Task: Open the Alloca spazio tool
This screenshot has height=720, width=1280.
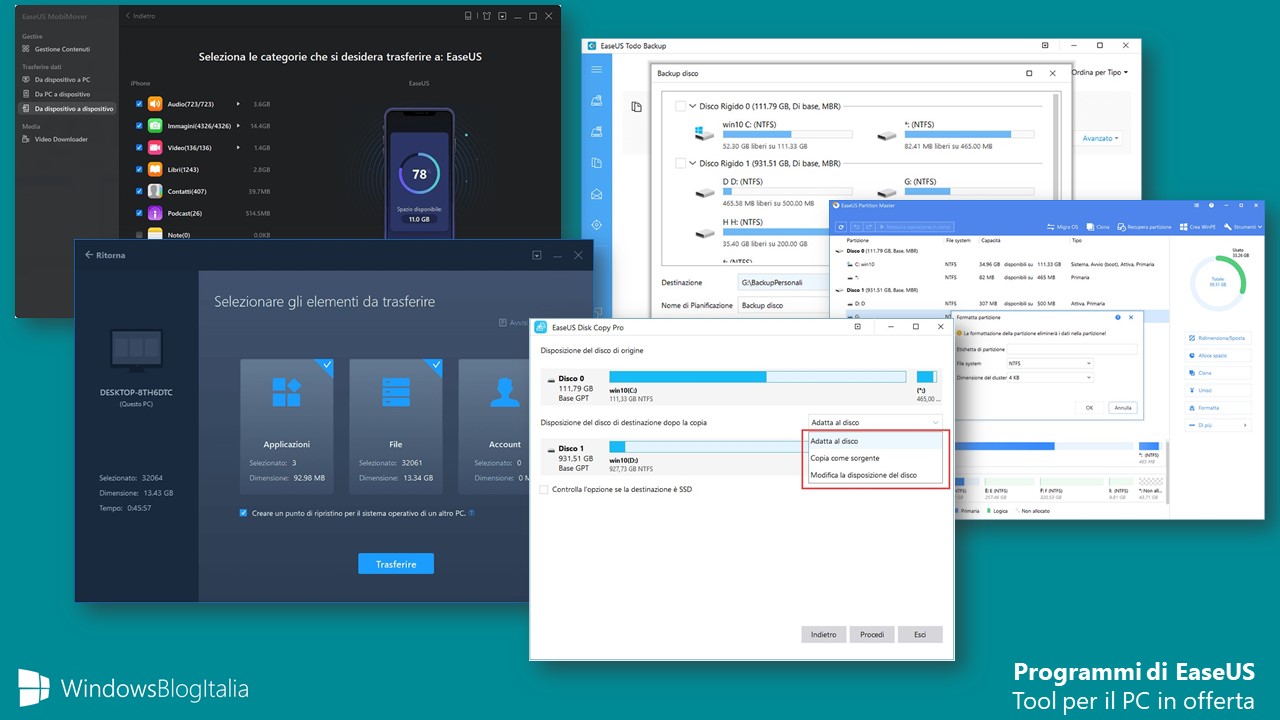Action: pos(1213,355)
